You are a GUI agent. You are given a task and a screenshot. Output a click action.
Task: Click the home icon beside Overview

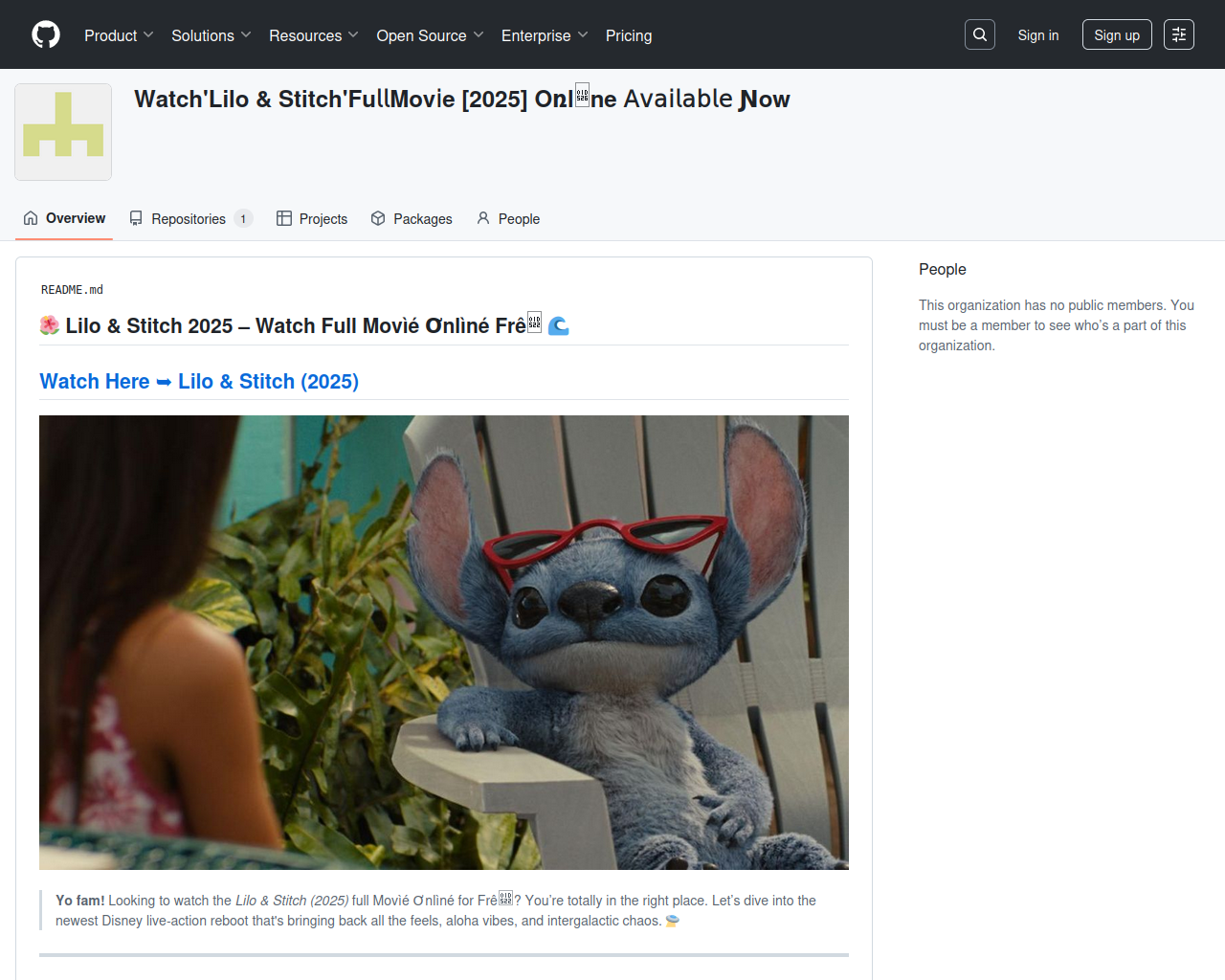pos(31,218)
